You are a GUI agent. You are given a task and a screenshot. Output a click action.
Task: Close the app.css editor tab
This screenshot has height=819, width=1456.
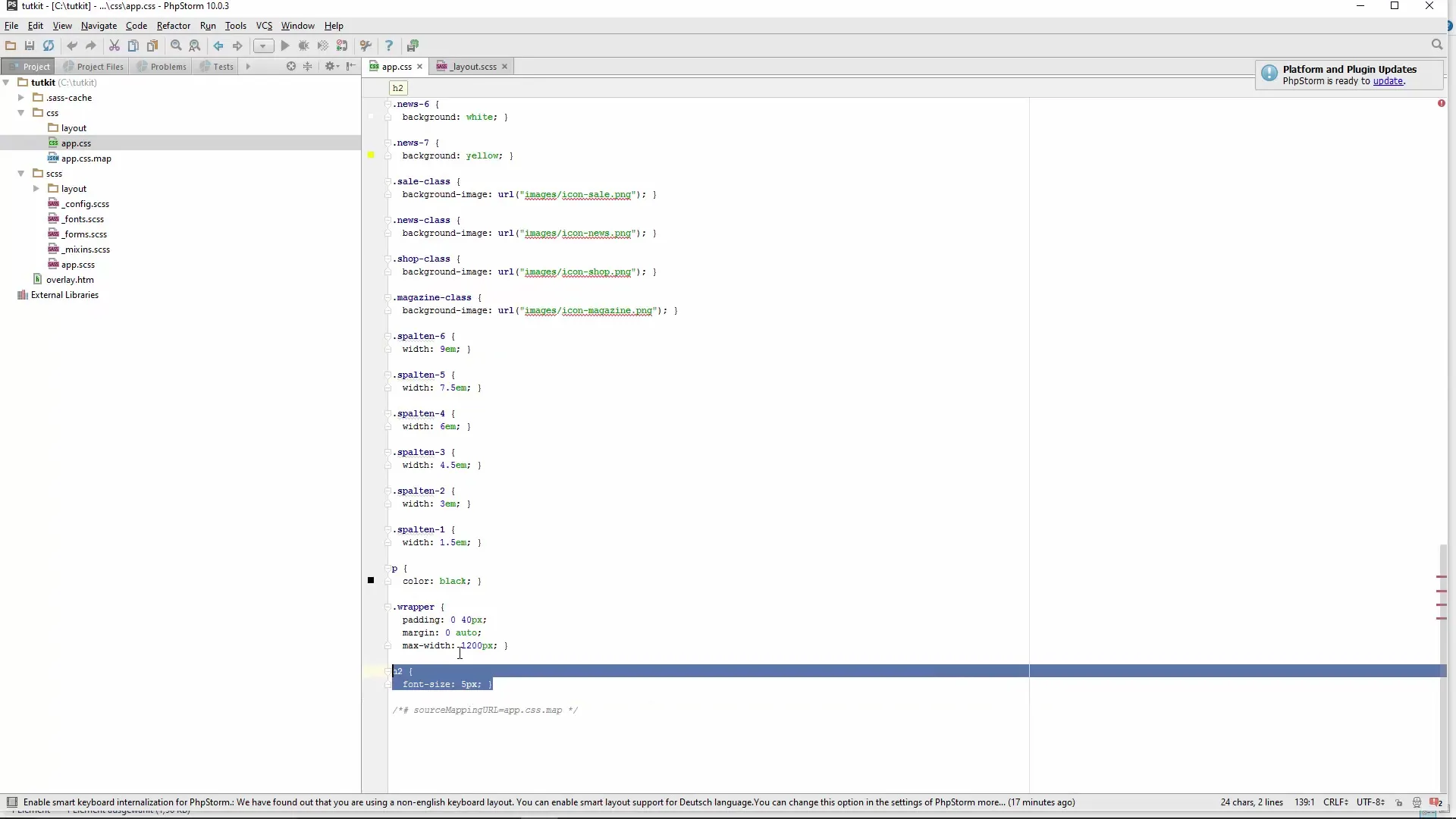pos(419,67)
